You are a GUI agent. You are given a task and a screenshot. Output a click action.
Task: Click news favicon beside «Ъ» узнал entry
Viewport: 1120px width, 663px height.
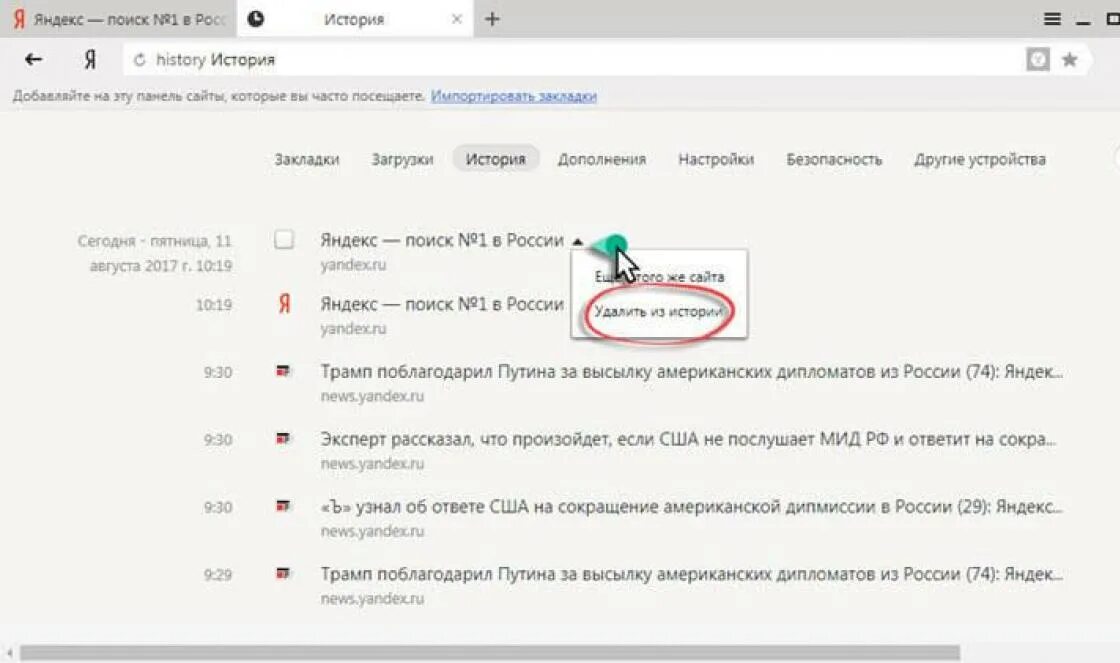(x=284, y=506)
